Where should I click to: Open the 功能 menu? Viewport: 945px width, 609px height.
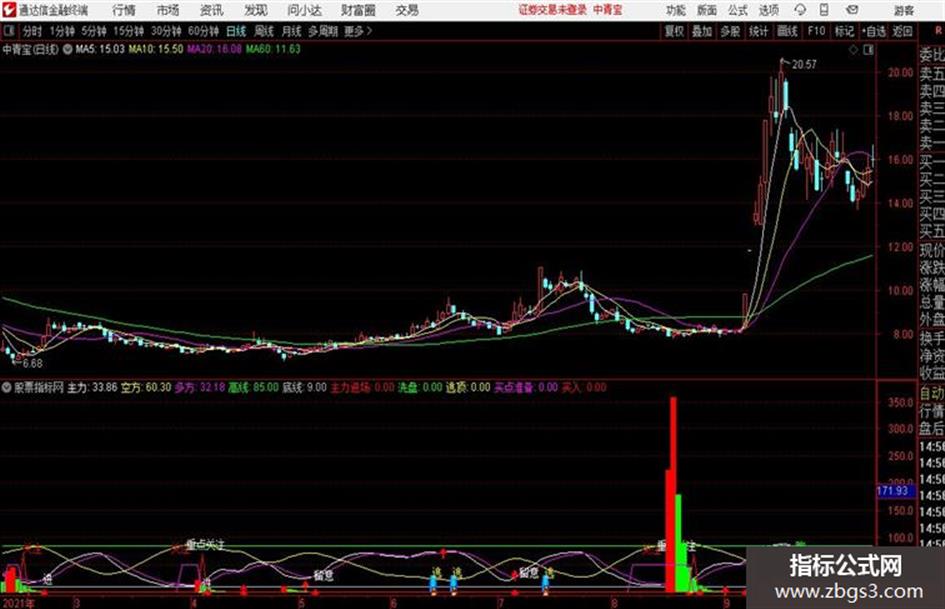click(676, 10)
